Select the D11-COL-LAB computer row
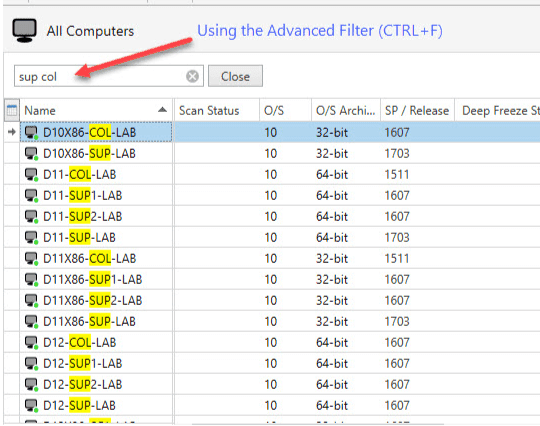This screenshot has height=426, width=540. 272,175
